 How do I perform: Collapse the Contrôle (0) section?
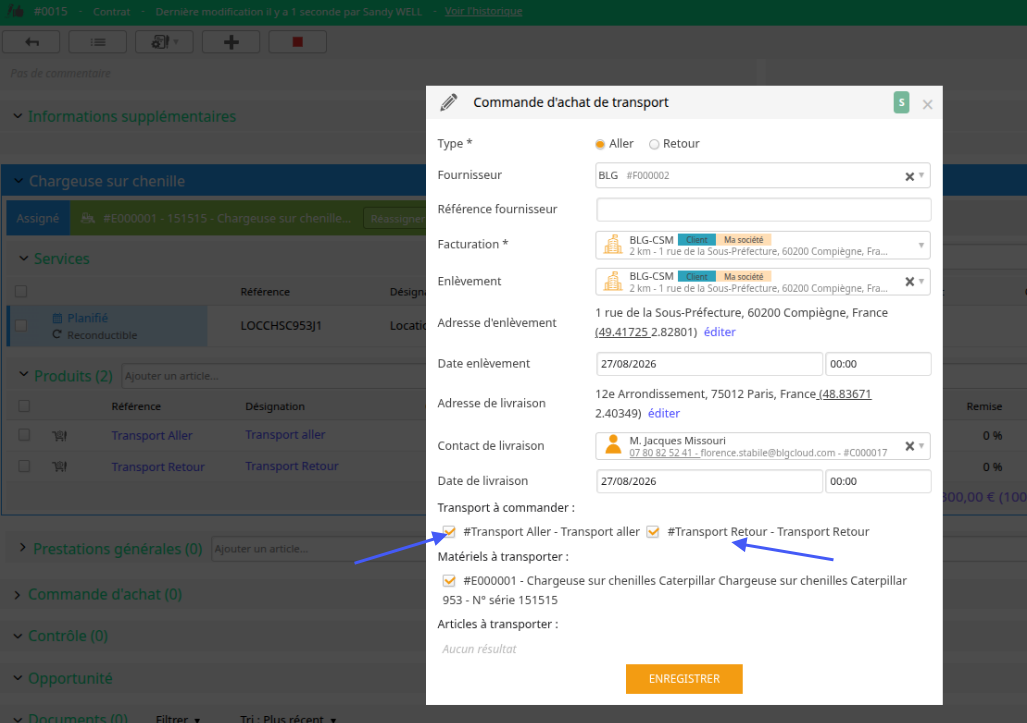click(18, 636)
